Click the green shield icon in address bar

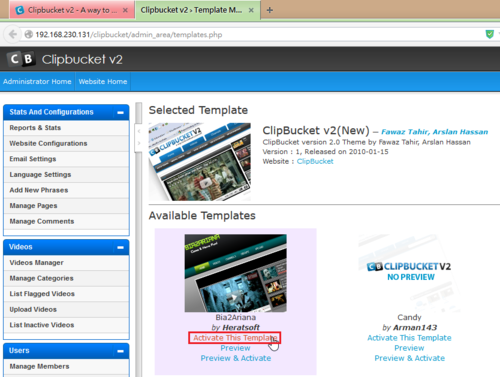coord(489,34)
